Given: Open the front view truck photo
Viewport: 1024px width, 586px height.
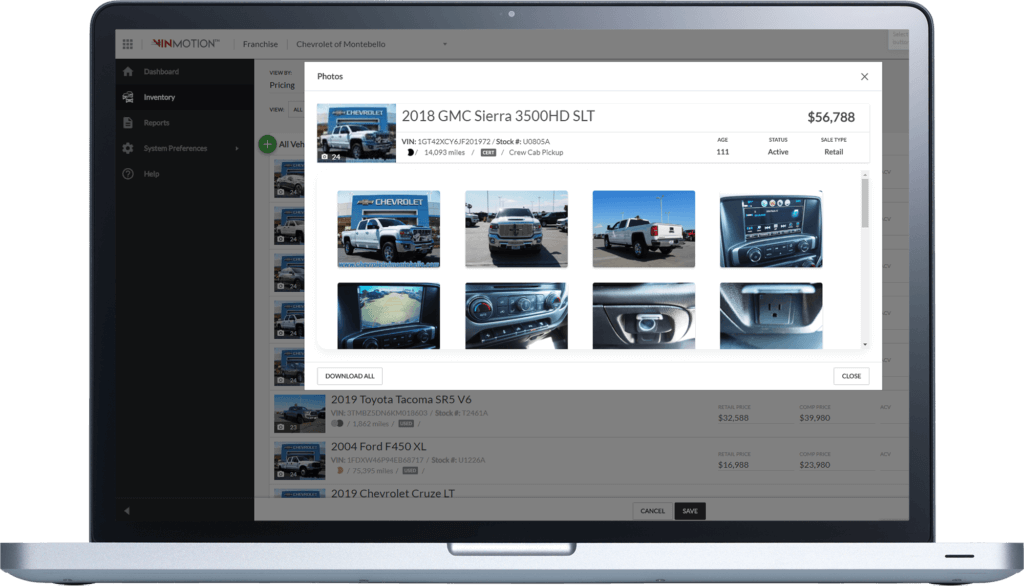Looking at the screenshot, I should point(516,229).
